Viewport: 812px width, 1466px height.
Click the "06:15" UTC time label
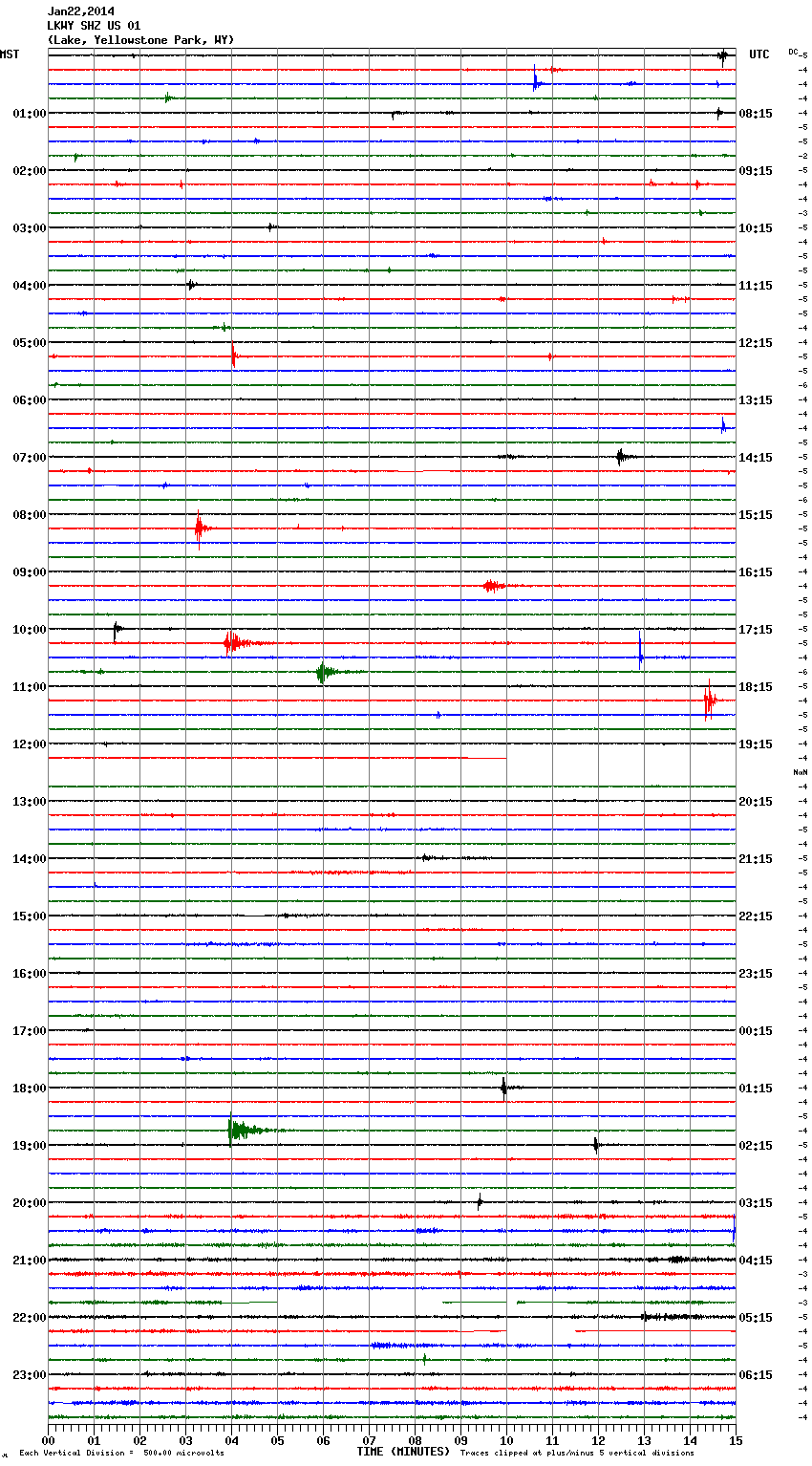[x=756, y=1375]
